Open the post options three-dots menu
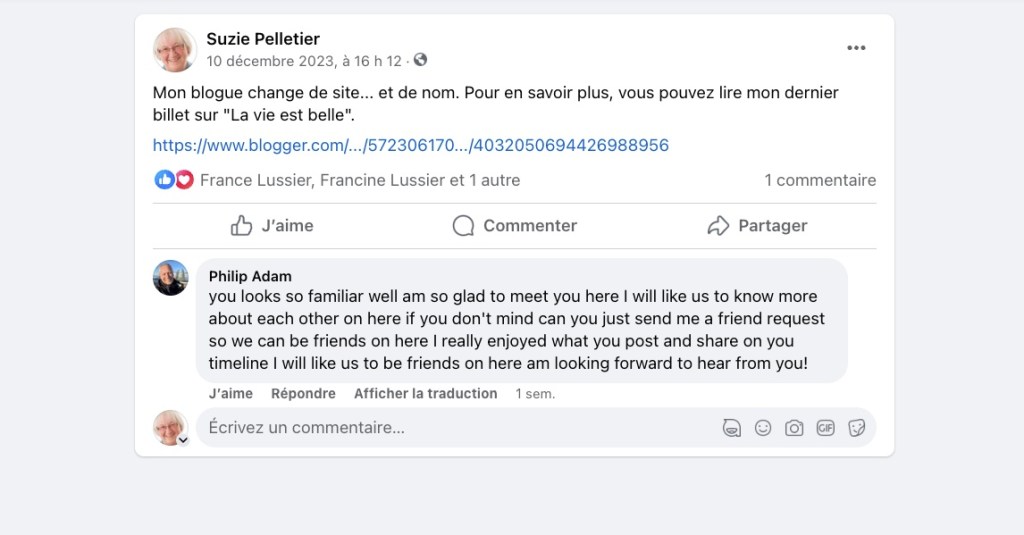This screenshot has height=535, width=1024. 856,48
